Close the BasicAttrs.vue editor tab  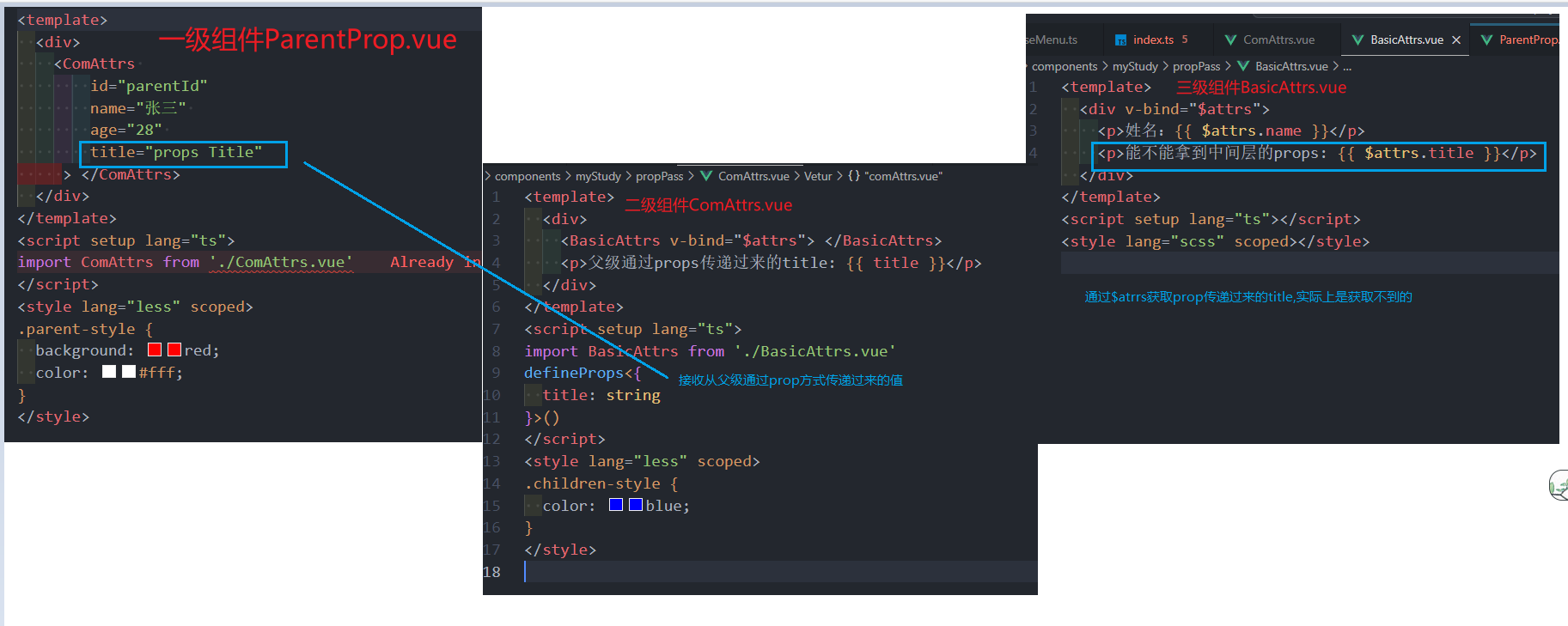pyautogui.click(x=1456, y=40)
